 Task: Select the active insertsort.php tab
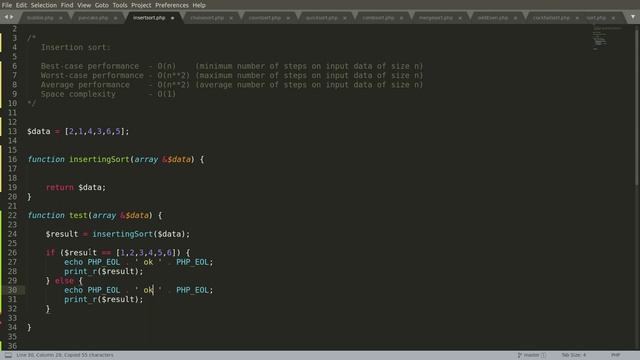(x=149, y=18)
